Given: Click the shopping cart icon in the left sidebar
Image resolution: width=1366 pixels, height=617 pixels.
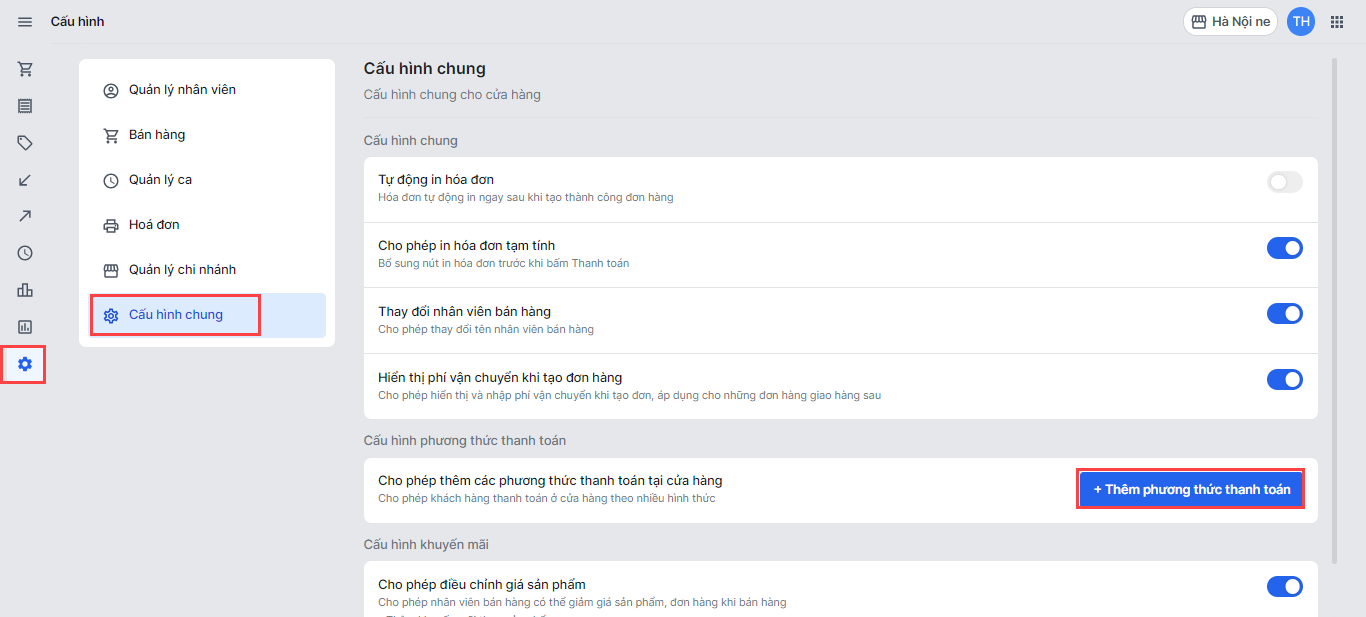Looking at the screenshot, I should pos(25,69).
